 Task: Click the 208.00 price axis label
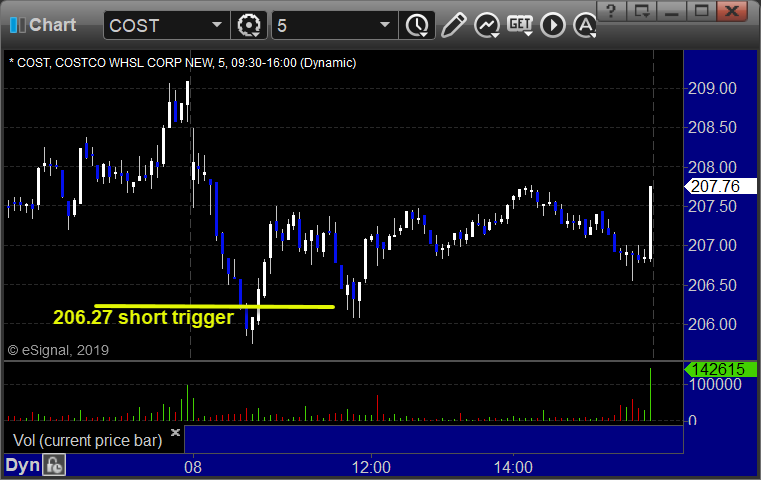coord(712,167)
